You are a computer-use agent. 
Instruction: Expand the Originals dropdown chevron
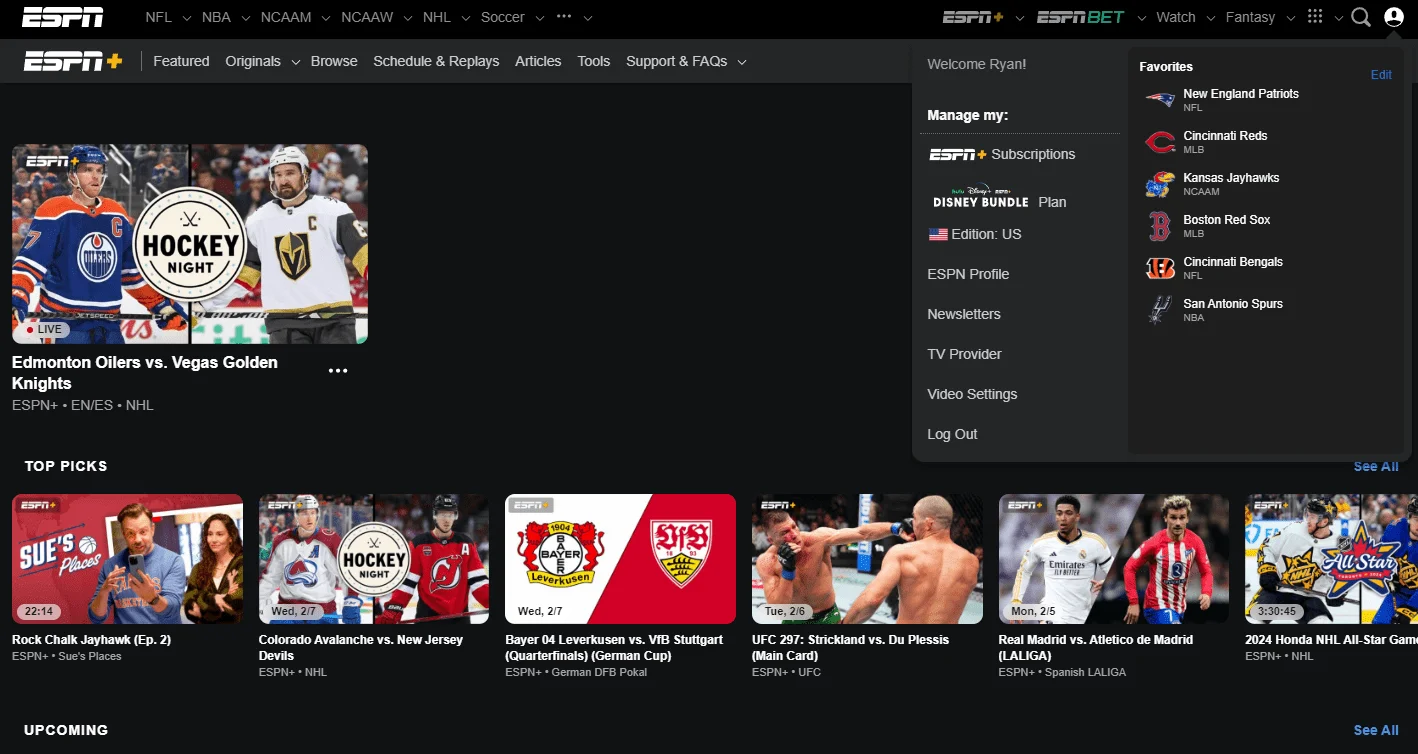(296, 62)
